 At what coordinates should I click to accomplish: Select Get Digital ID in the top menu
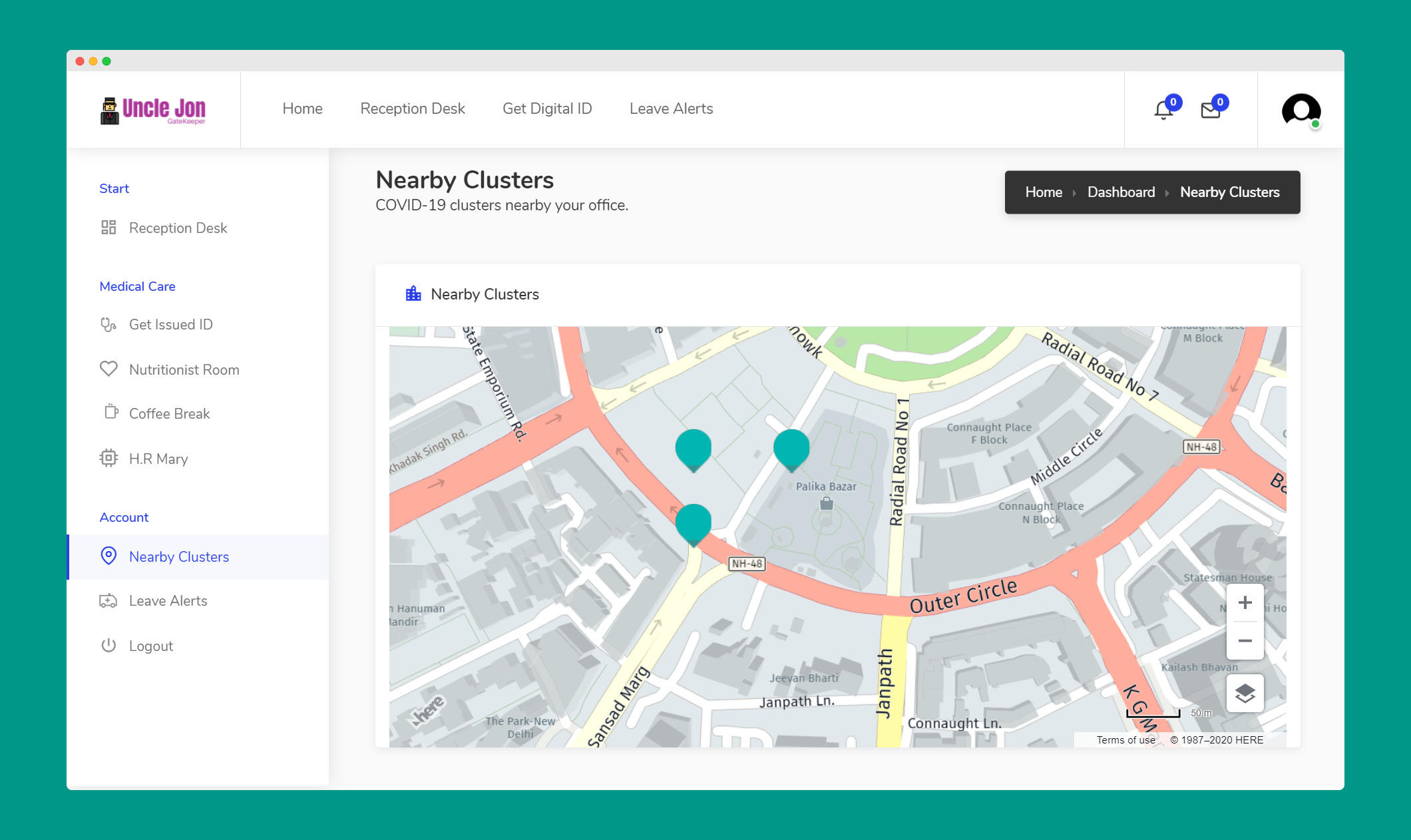coord(547,108)
